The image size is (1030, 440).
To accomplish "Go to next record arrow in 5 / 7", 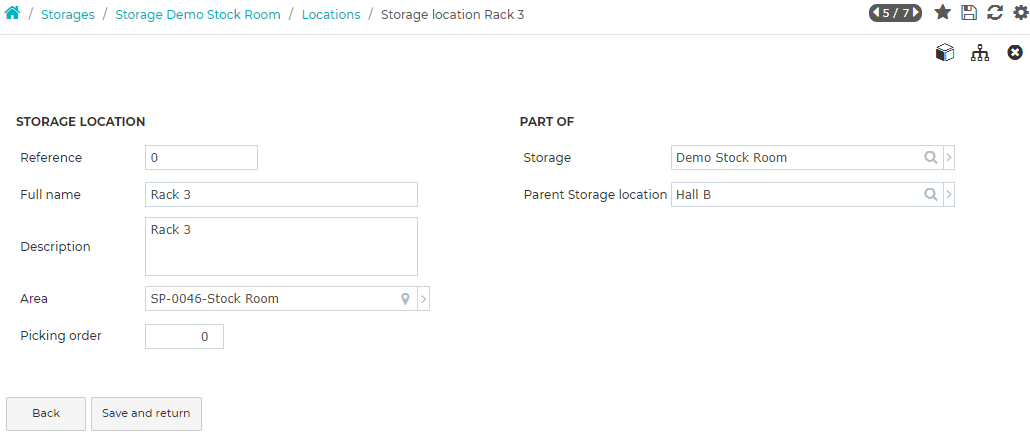I will [x=915, y=12].
